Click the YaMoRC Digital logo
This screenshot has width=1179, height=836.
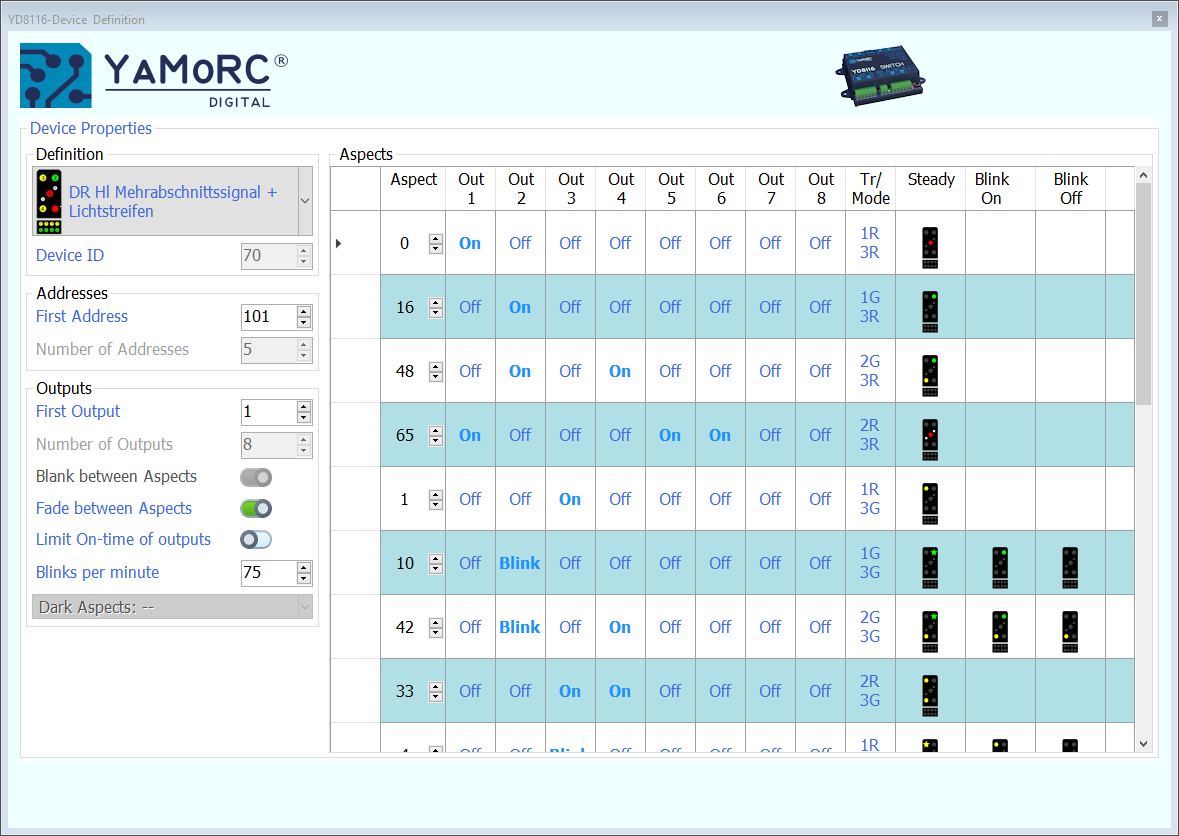153,75
